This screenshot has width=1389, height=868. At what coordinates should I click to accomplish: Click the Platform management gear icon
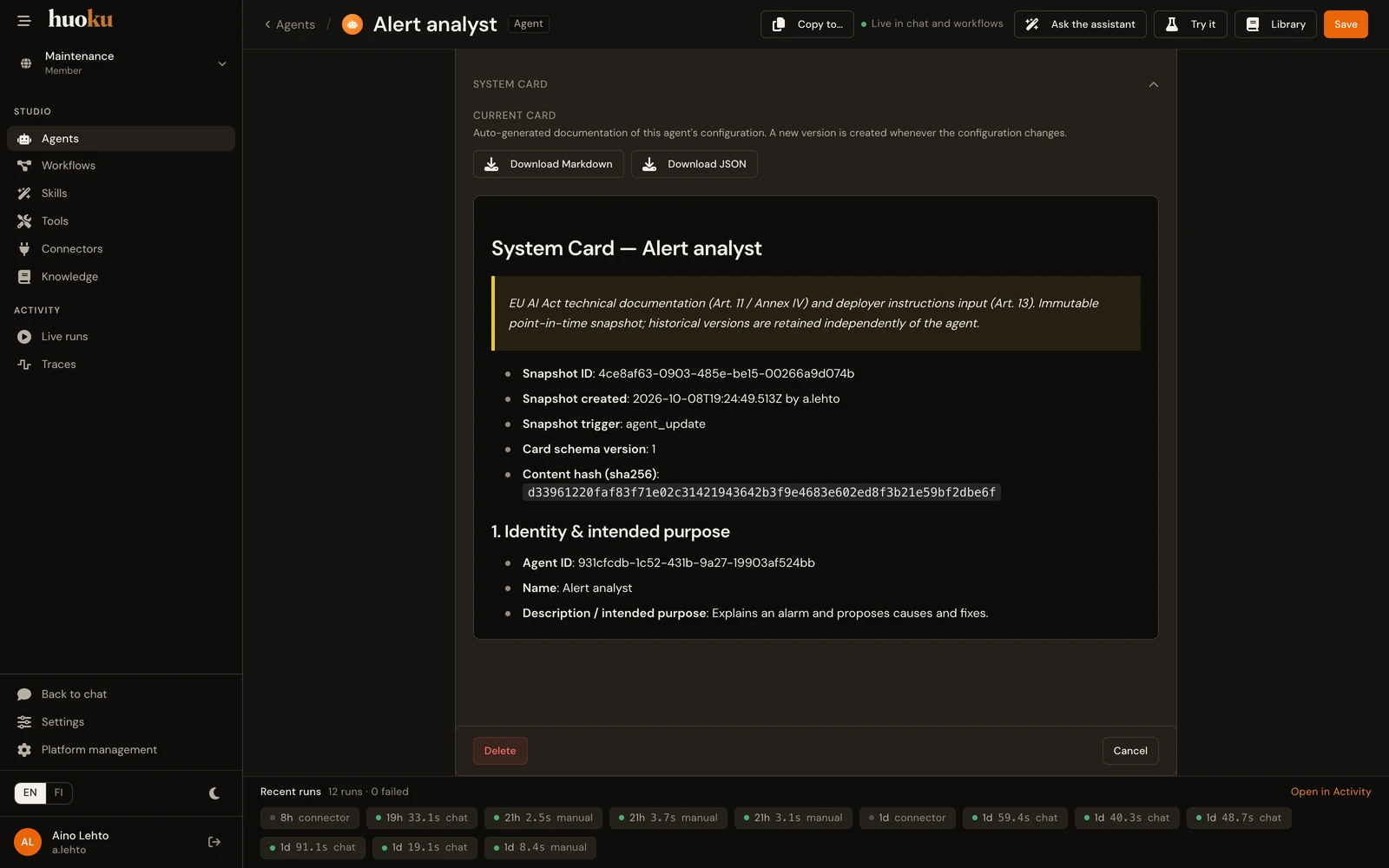[24, 750]
